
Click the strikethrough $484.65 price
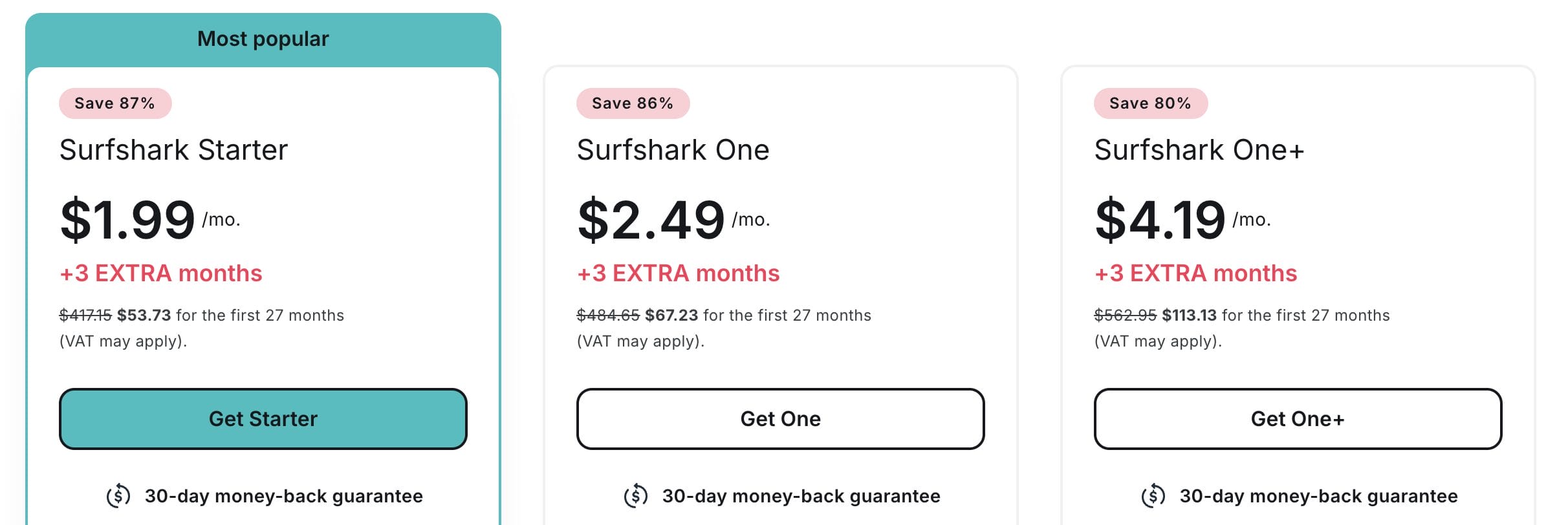pos(607,316)
